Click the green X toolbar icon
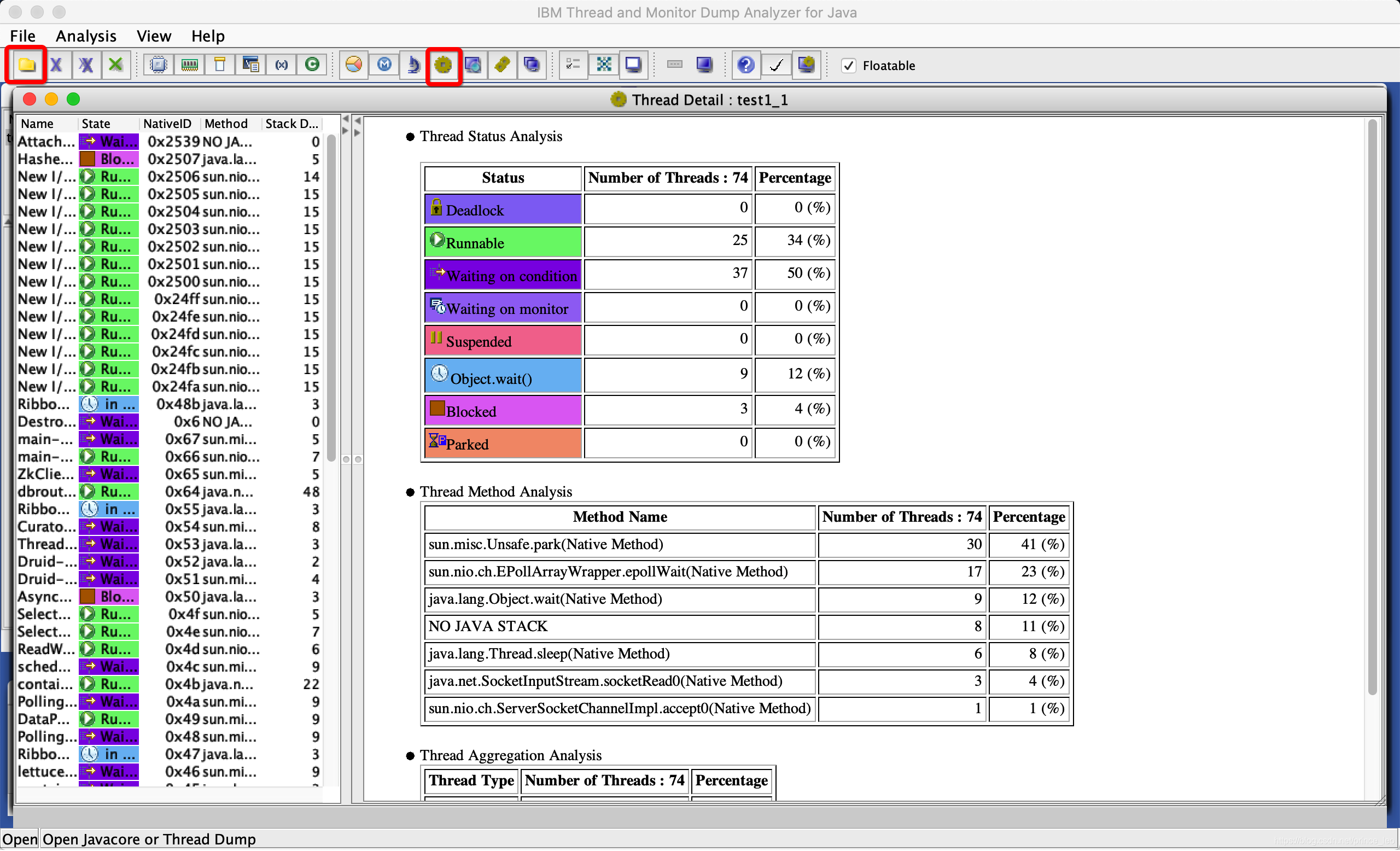1400x851 pixels. [x=115, y=65]
